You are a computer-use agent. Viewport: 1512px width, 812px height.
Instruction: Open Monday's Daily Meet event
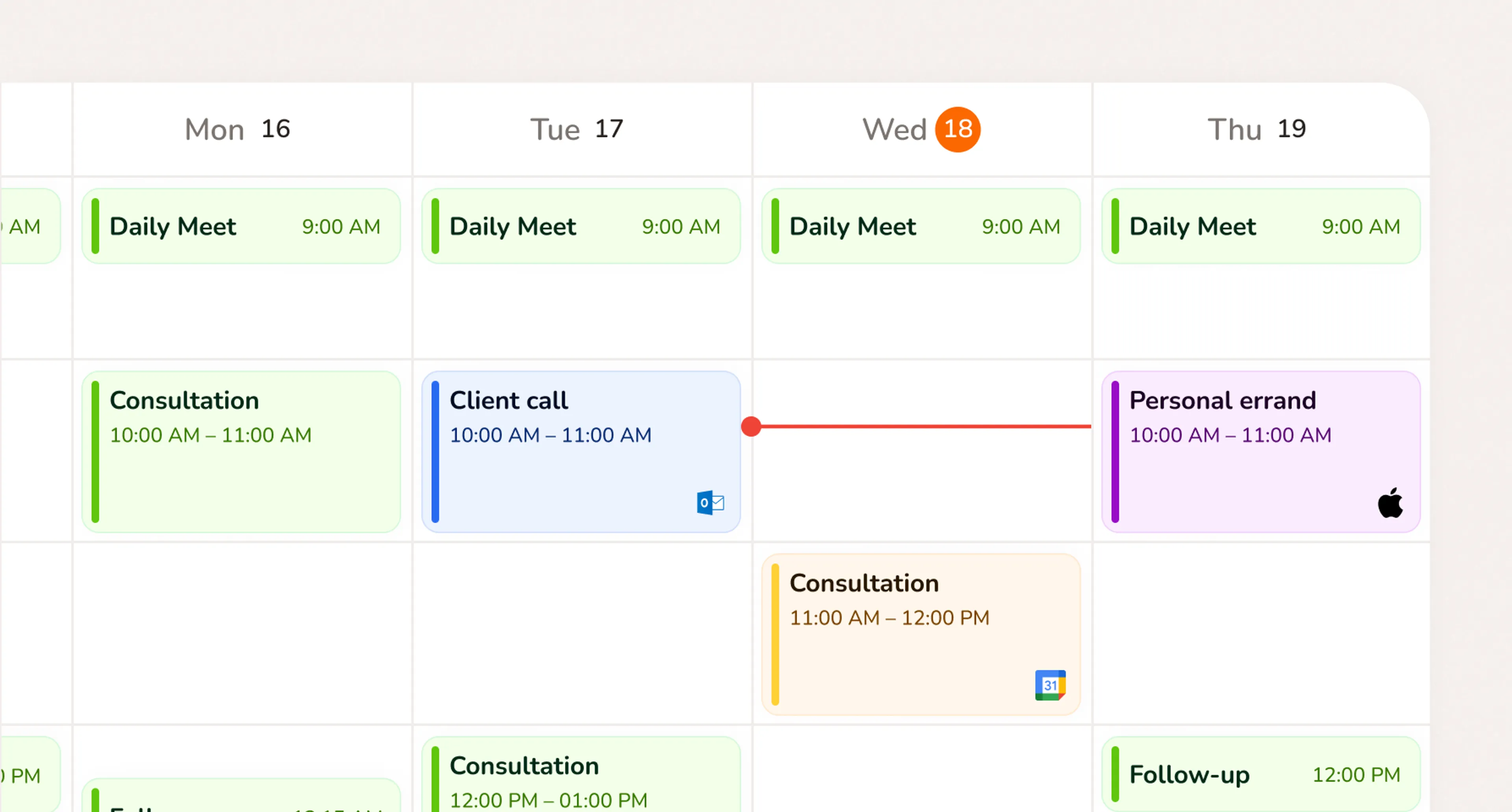tap(241, 226)
